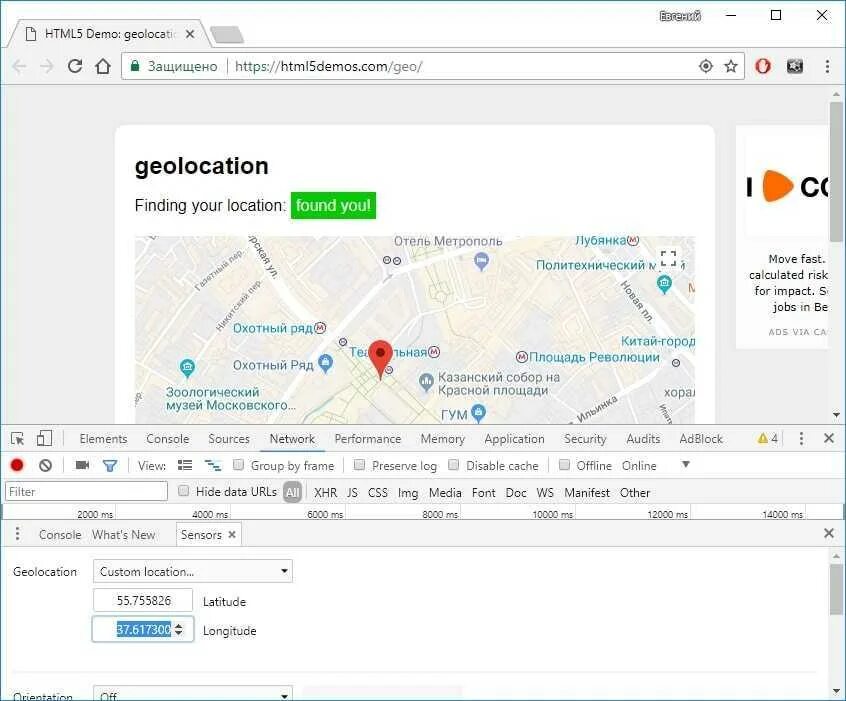Activate the inspect element picker
Image resolution: width=846 pixels, height=701 pixels.
17,438
